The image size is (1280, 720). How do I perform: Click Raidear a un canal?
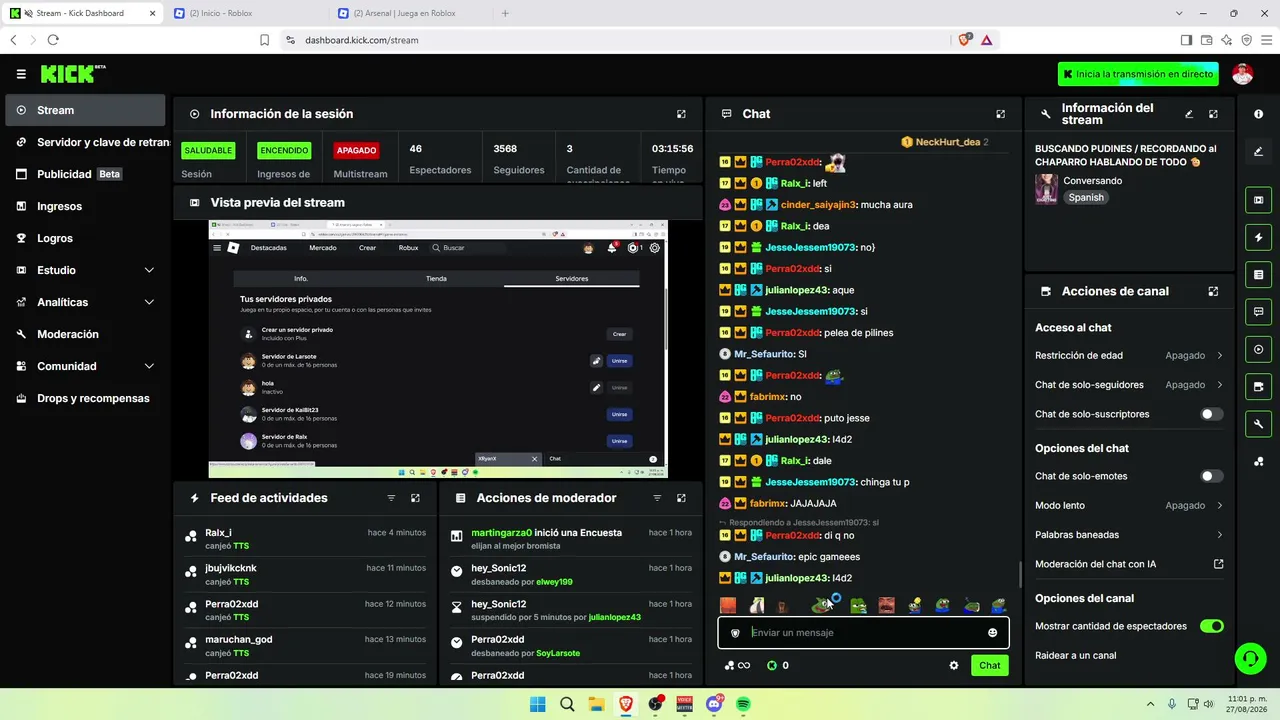pos(1076,656)
